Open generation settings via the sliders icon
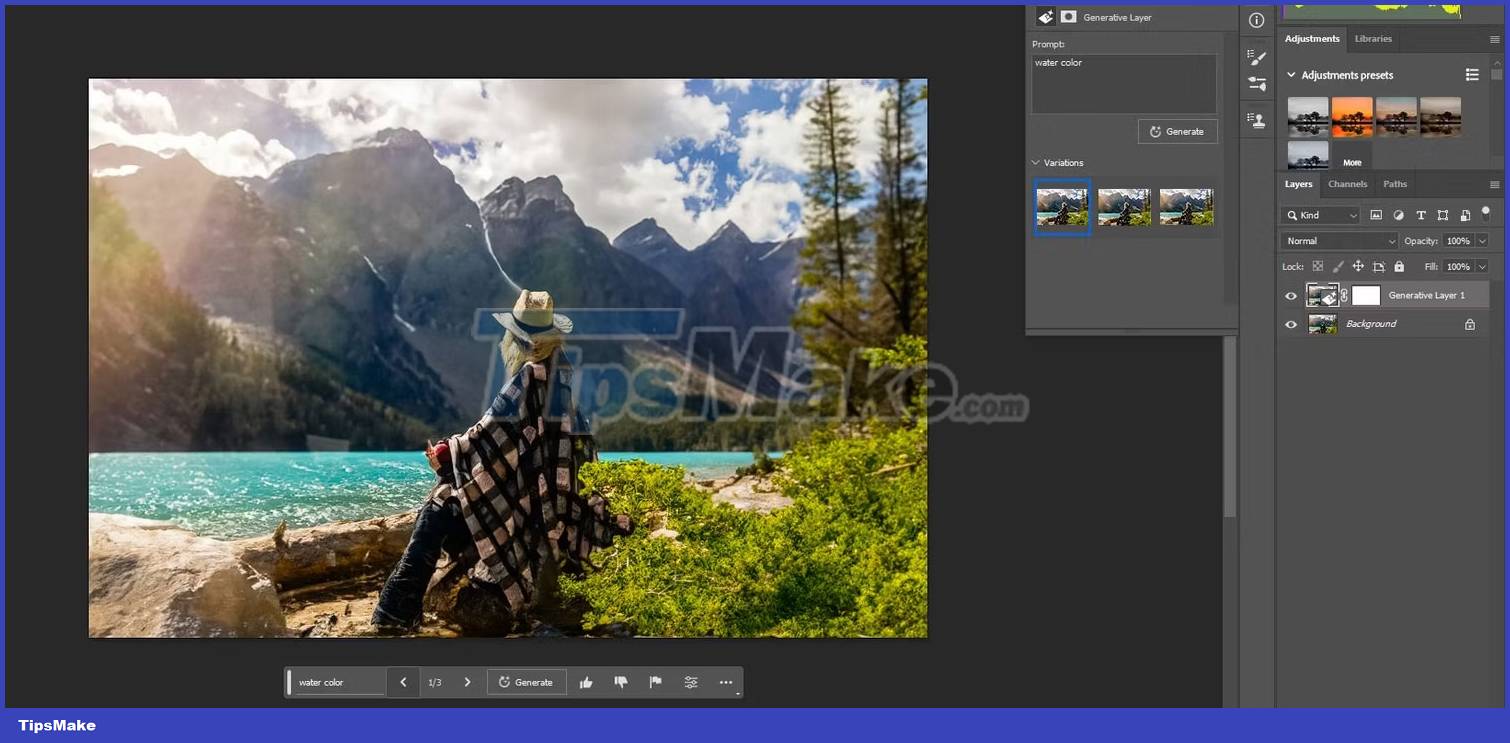The width and height of the screenshot is (1510, 743). (x=690, y=681)
